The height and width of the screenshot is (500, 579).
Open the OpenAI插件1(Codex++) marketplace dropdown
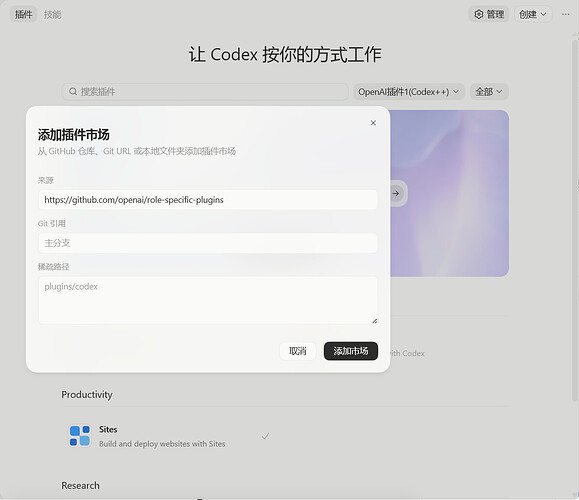[408, 92]
